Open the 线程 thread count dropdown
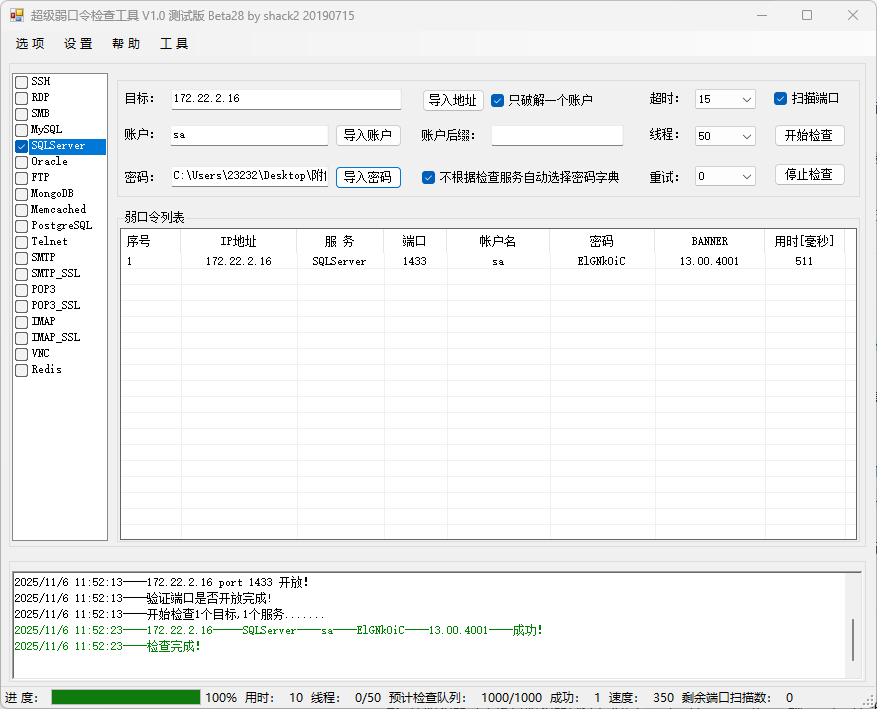This screenshot has height=709, width=877. click(x=747, y=136)
